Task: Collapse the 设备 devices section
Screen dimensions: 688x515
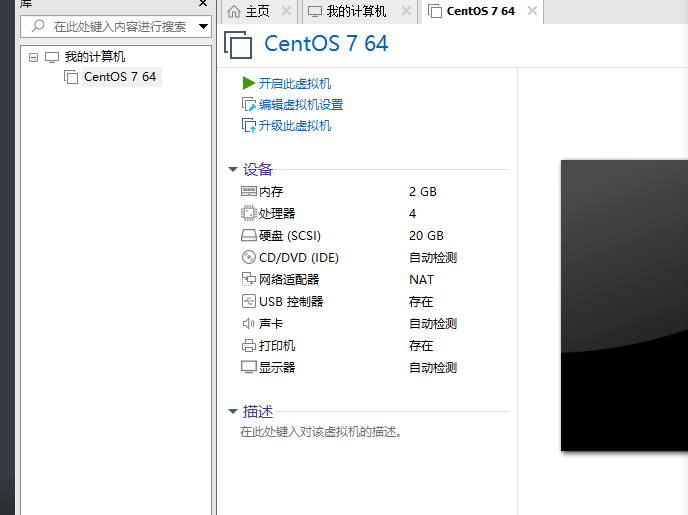Action: click(233, 169)
